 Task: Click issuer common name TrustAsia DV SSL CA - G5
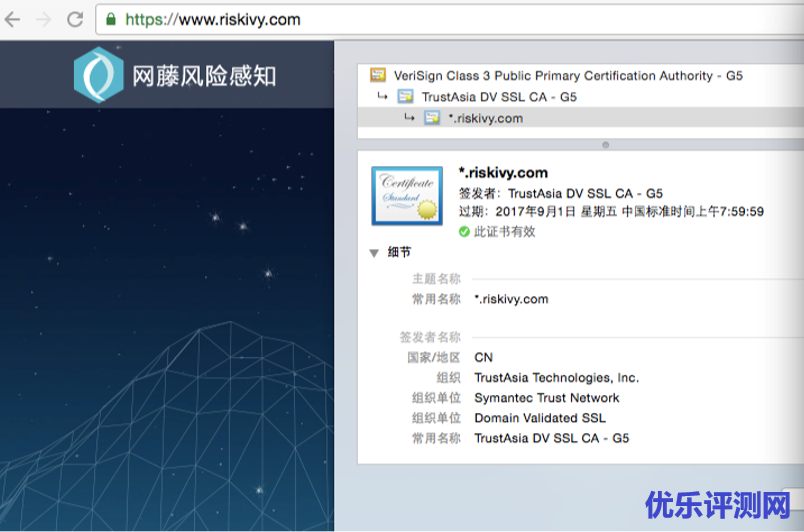pyautogui.click(x=552, y=438)
